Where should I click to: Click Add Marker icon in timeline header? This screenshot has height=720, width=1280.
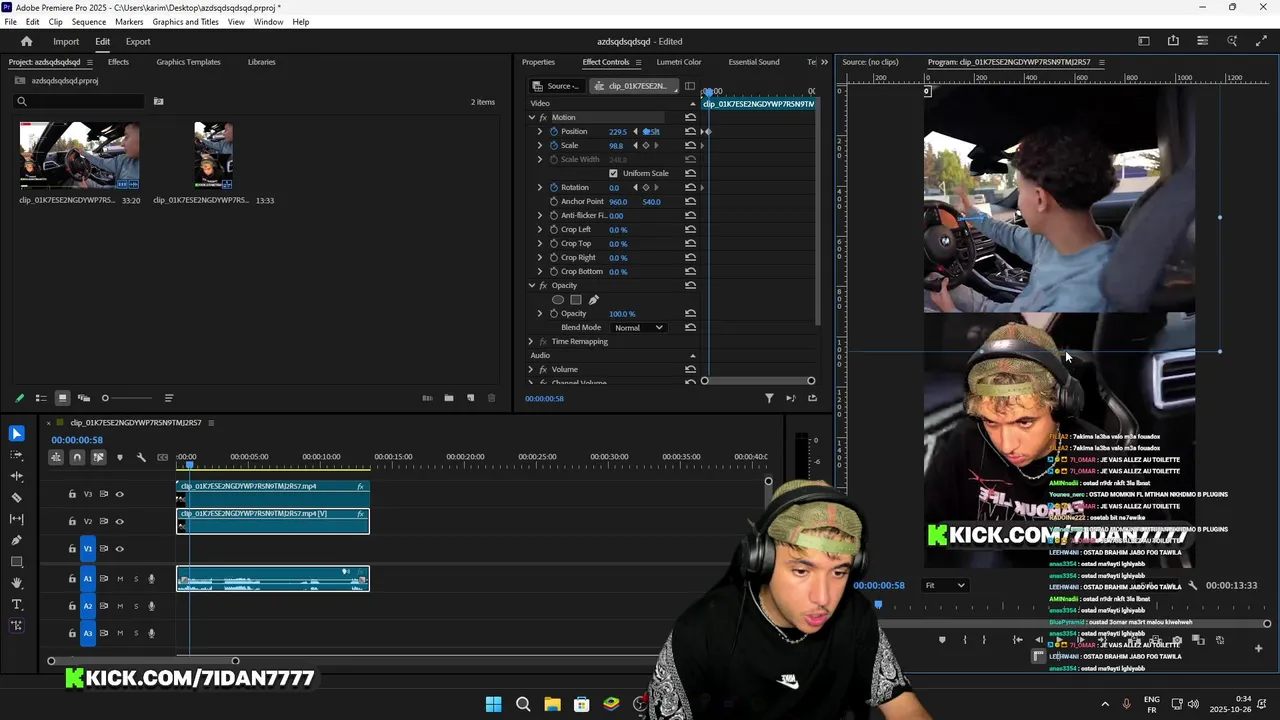click(x=120, y=457)
